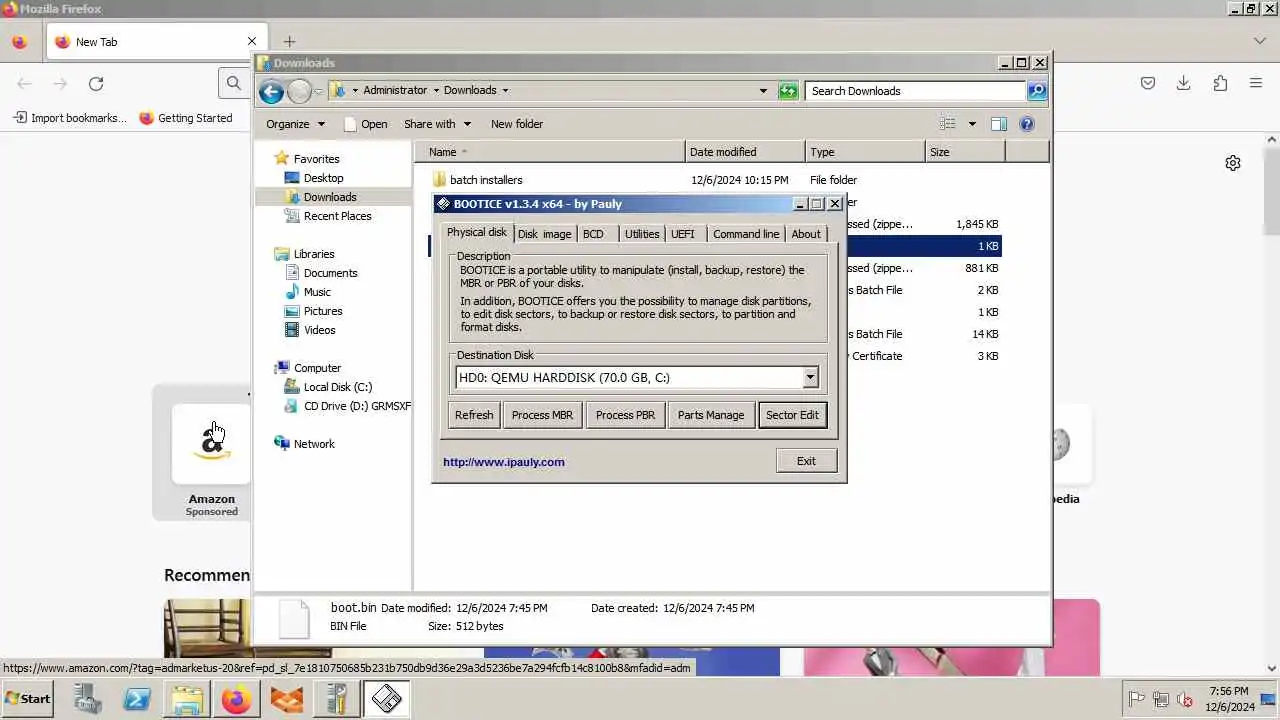The height and width of the screenshot is (720, 1280).
Task: Sort by the Size column header
Action: pyautogui.click(x=965, y=152)
